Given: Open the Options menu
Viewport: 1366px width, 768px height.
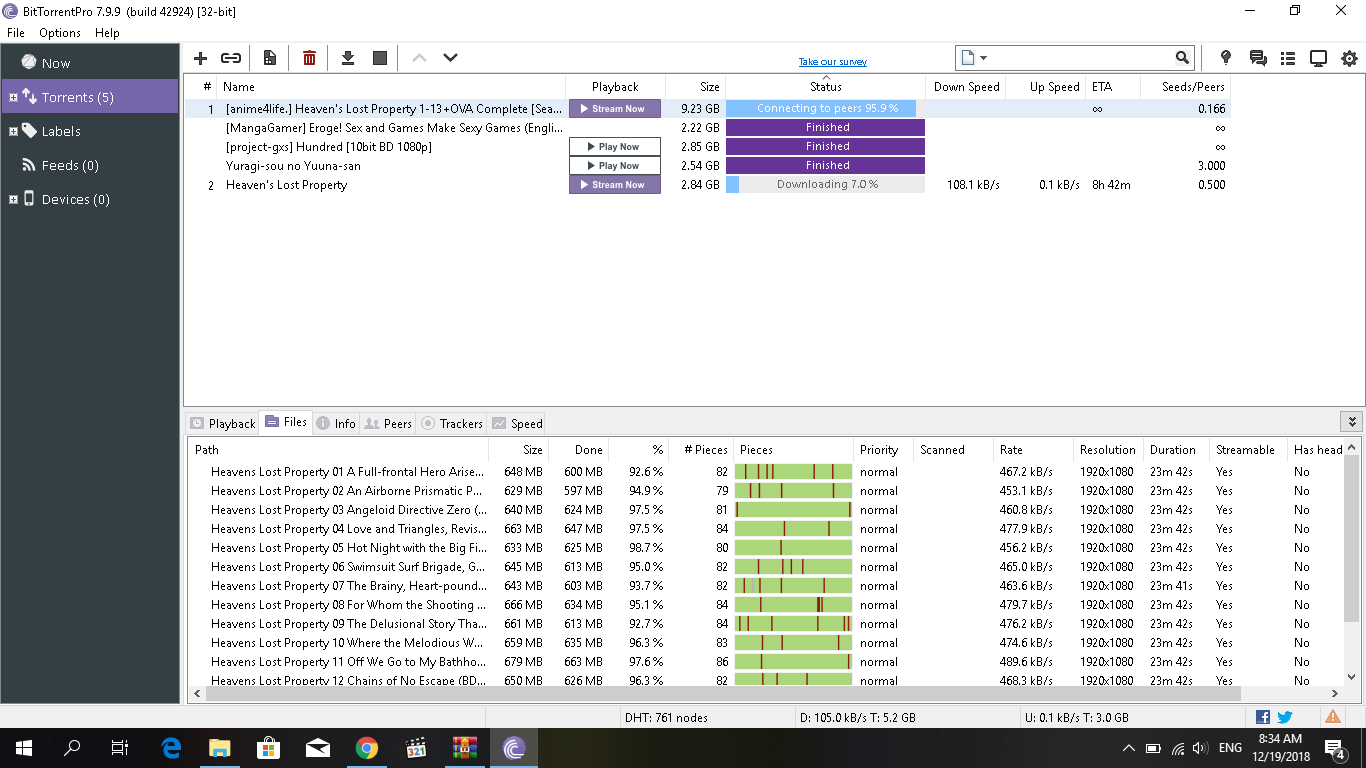Looking at the screenshot, I should [x=60, y=33].
